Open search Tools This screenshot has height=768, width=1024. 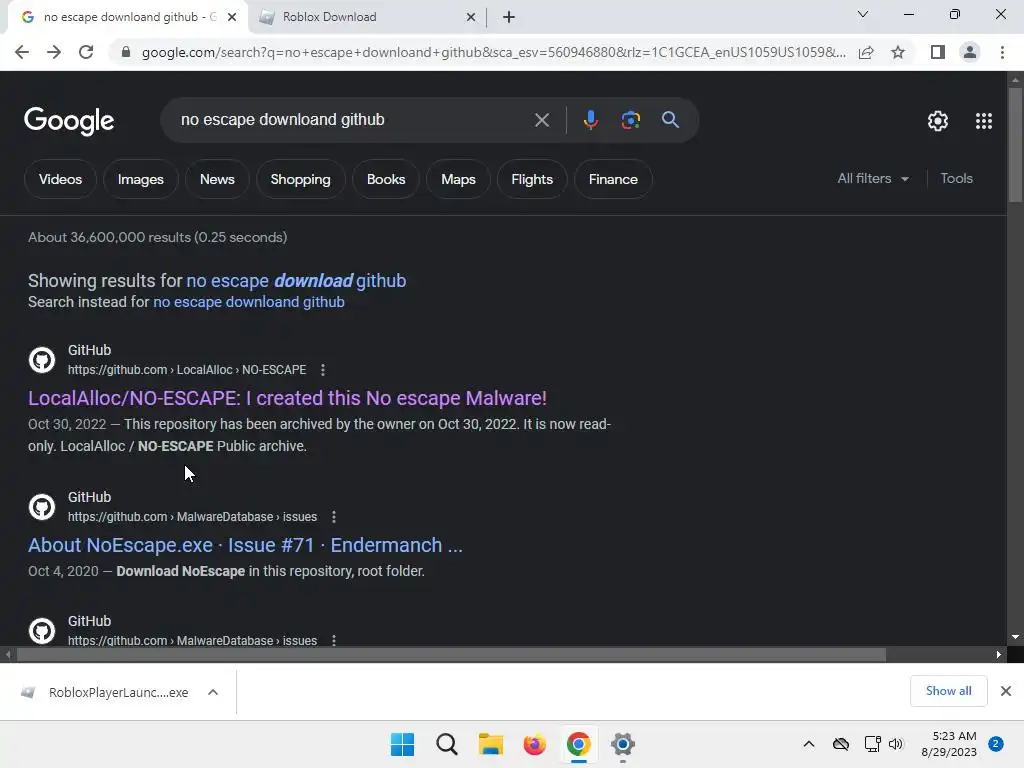[956, 178]
